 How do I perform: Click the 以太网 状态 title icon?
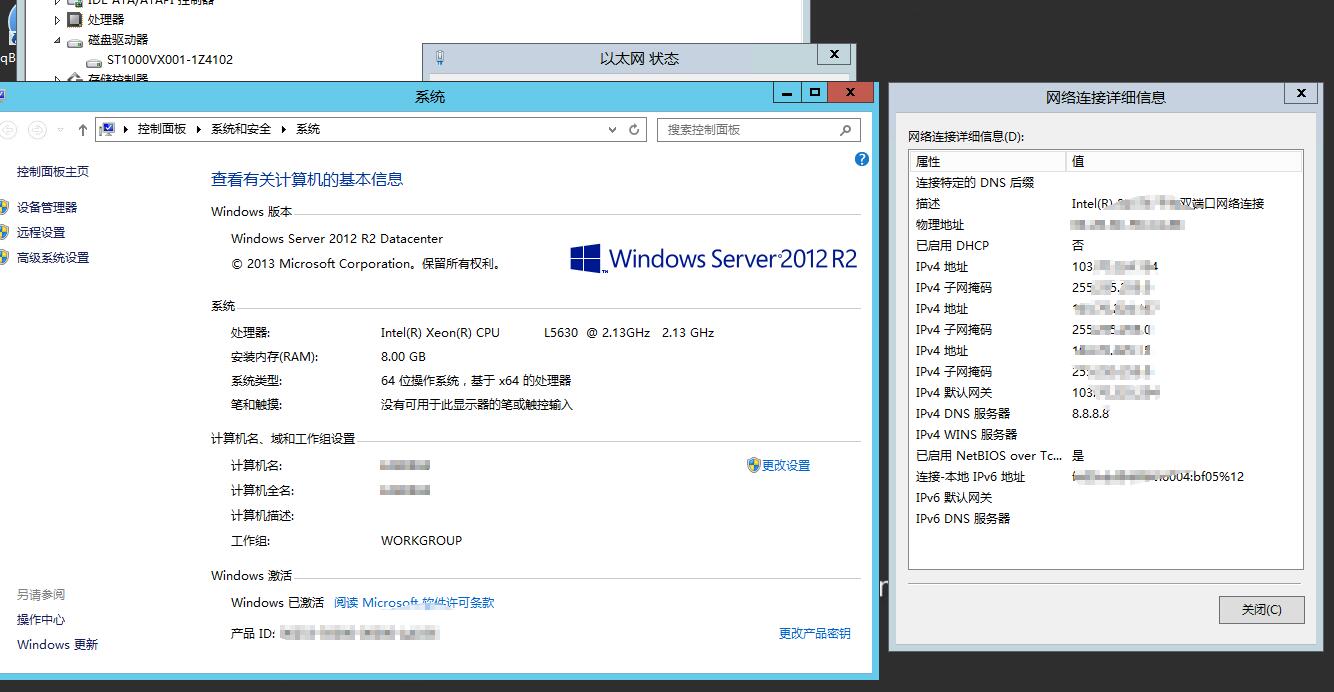coord(440,58)
